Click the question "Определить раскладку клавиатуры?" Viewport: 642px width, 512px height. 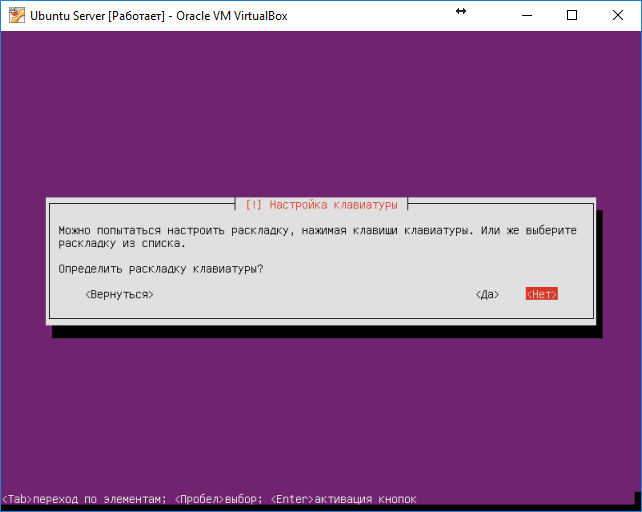(161, 269)
